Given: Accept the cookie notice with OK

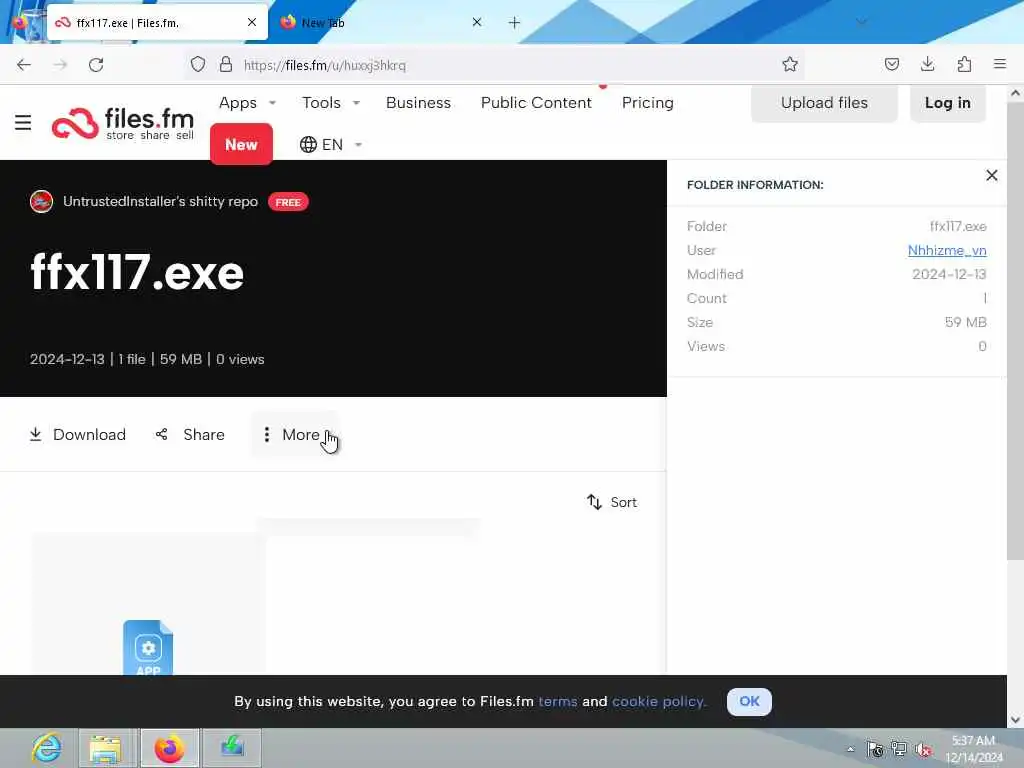Looking at the screenshot, I should coord(749,701).
